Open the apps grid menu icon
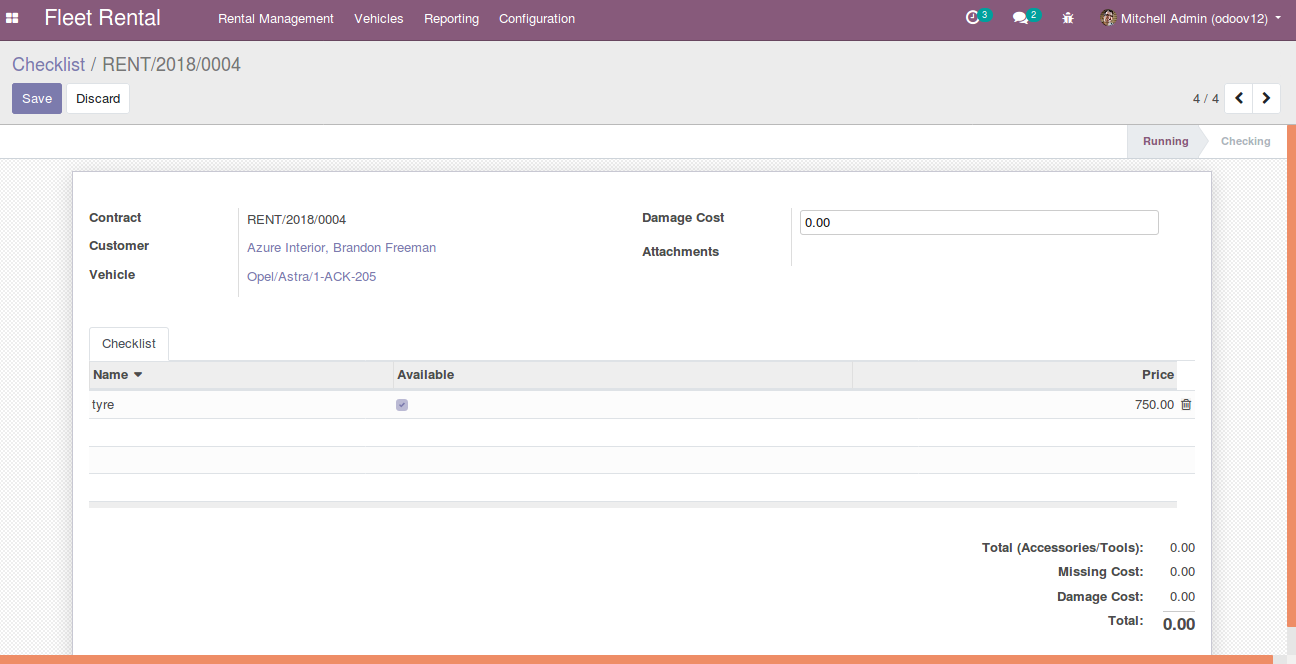This screenshot has height=664, width=1296. [x=12, y=18]
